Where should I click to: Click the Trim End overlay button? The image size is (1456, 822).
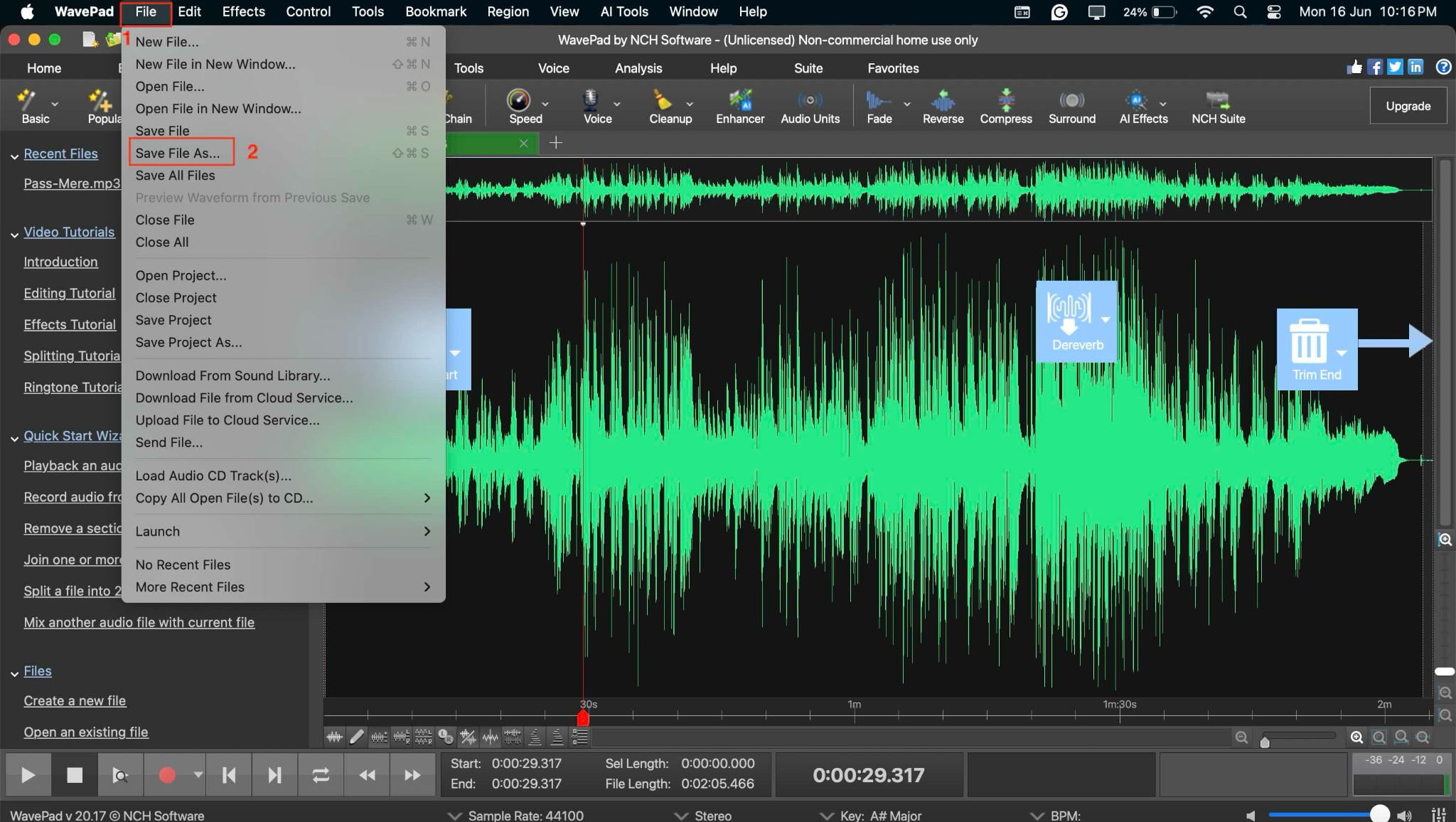click(1317, 349)
